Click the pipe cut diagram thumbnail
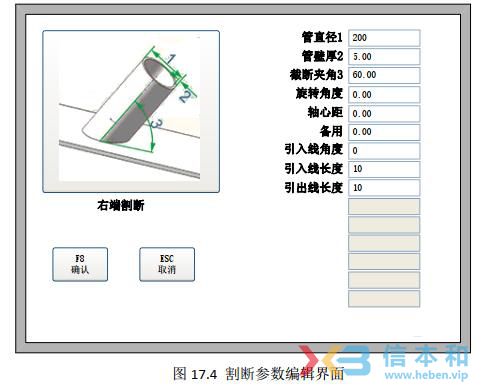This screenshot has height=386, width=486. coord(131,111)
